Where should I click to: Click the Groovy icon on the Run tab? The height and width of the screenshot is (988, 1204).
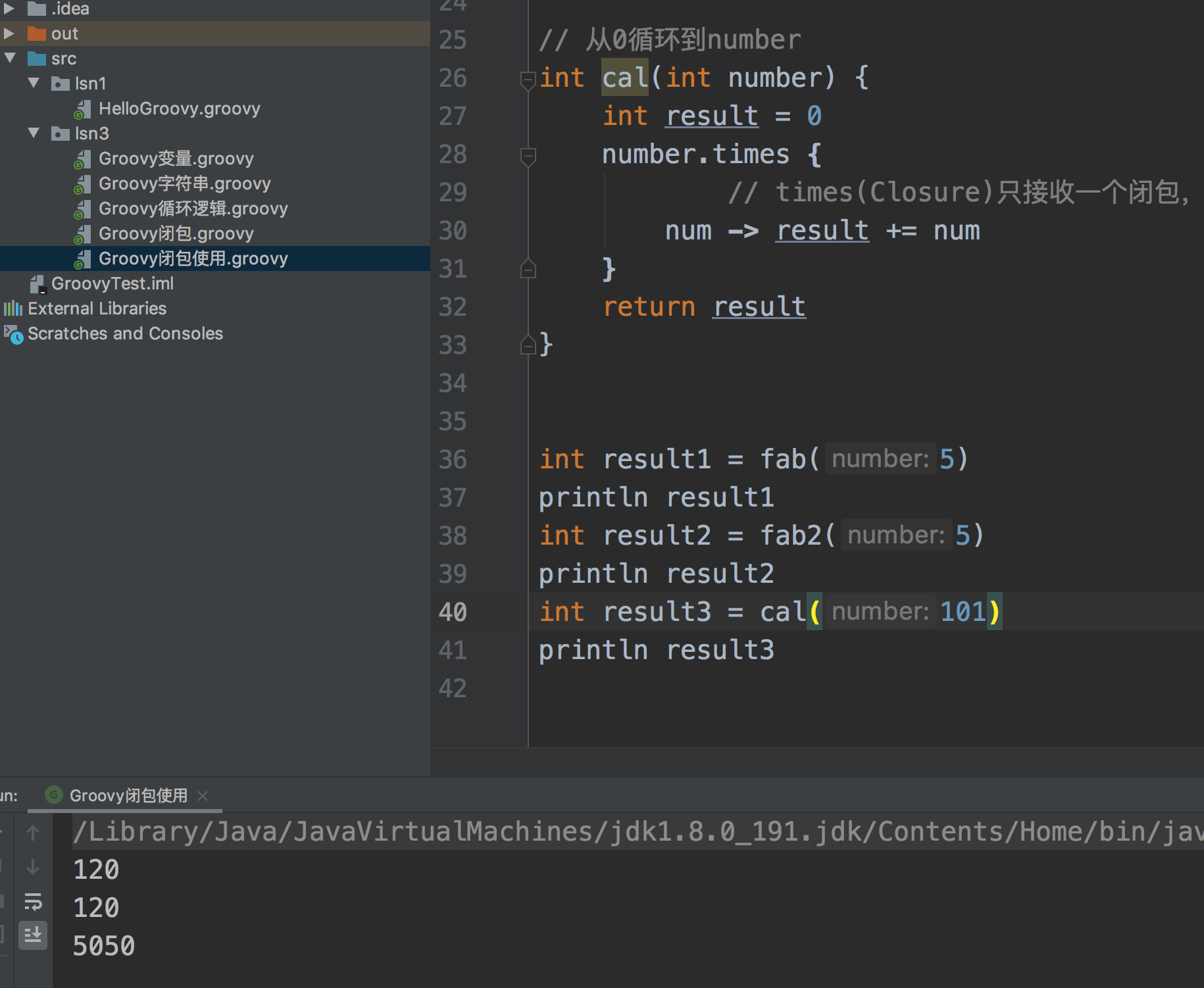(x=54, y=795)
